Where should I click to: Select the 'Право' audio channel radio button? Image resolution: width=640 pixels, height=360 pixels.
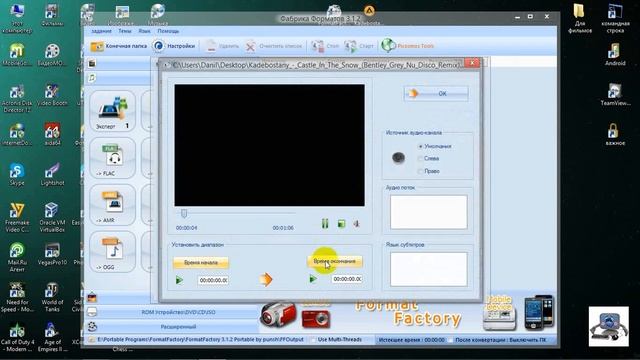coord(420,171)
